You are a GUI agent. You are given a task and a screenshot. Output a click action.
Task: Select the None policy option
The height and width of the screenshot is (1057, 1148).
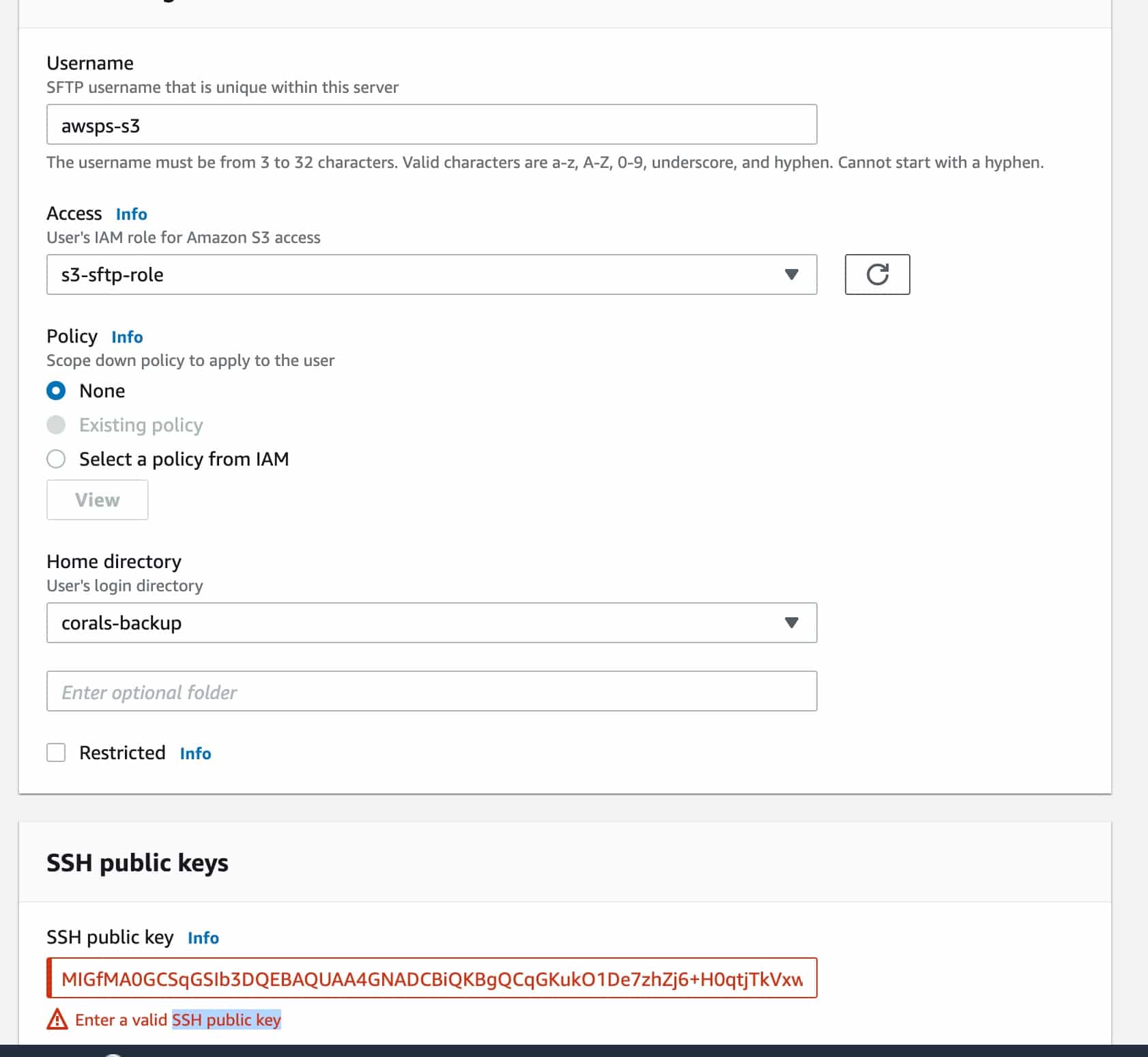pyautogui.click(x=57, y=391)
